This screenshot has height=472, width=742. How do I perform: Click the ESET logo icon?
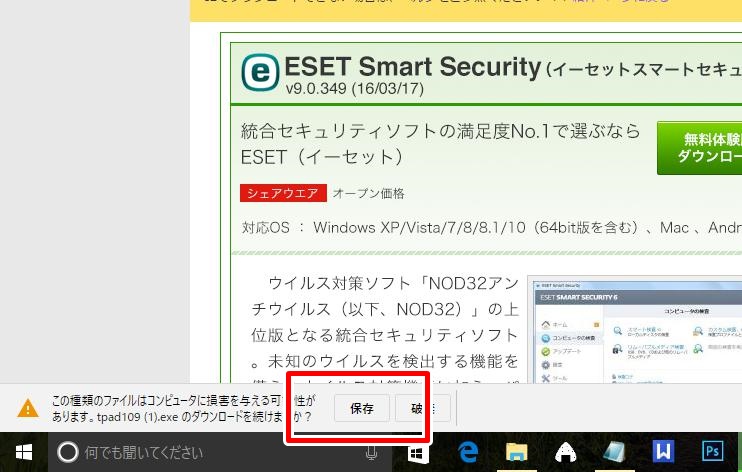[x=260, y=72]
